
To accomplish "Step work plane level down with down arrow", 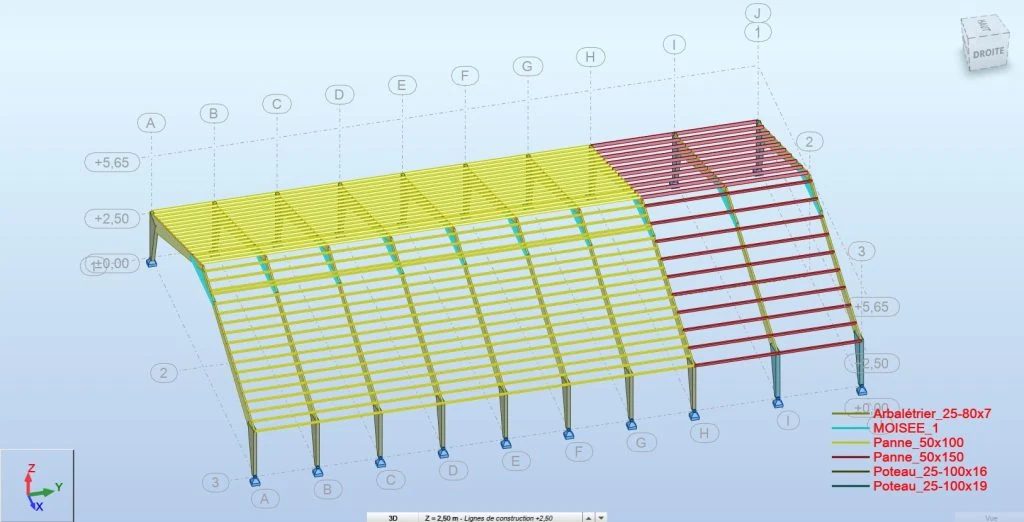I will tap(601, 518).
